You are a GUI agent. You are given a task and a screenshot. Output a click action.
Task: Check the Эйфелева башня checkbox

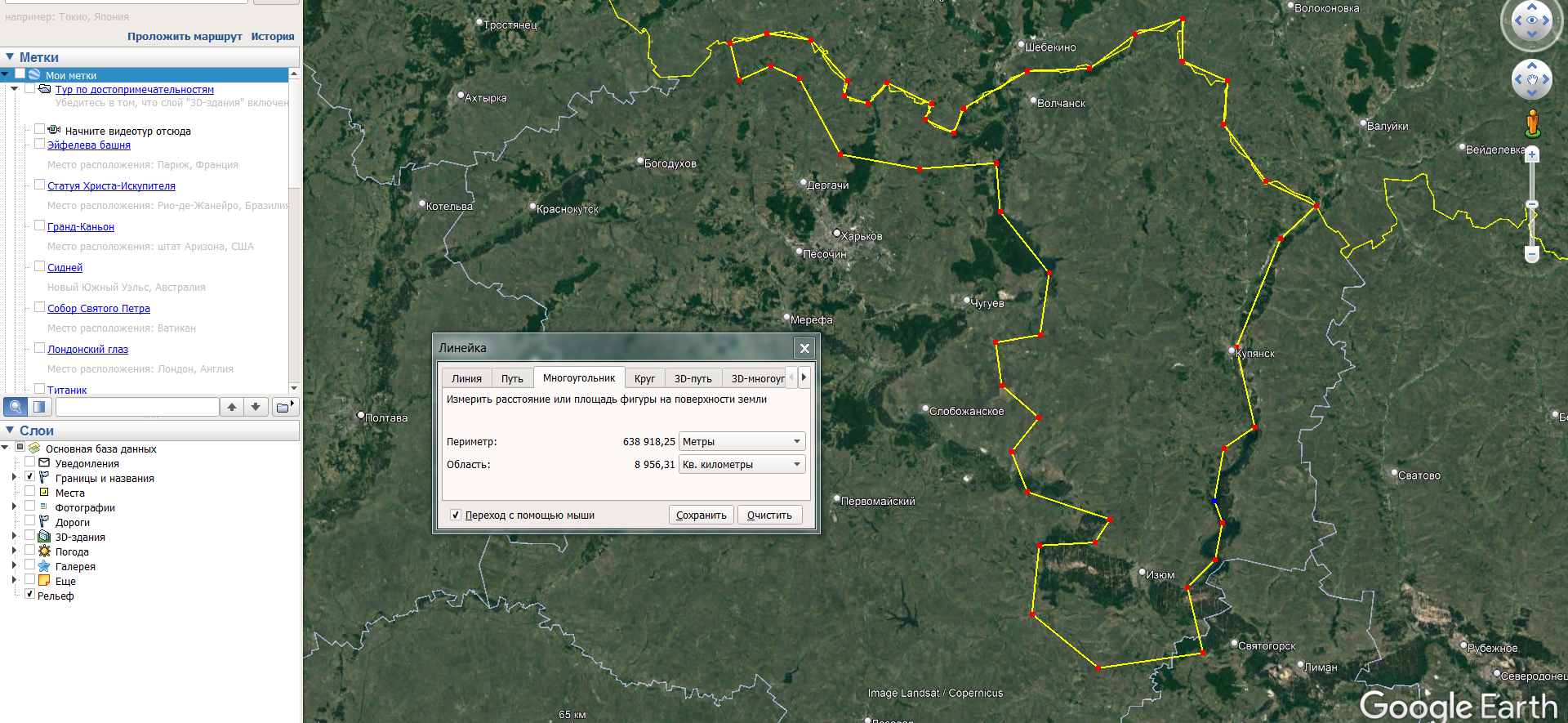click(39, 144)
